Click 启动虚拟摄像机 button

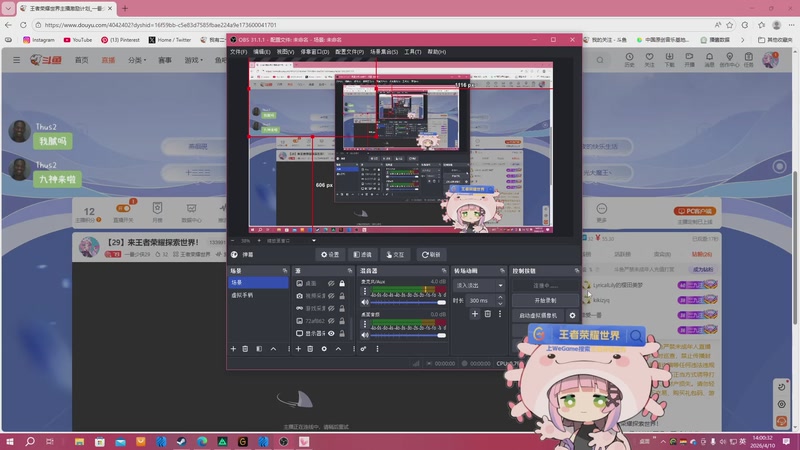click(538, 315)
